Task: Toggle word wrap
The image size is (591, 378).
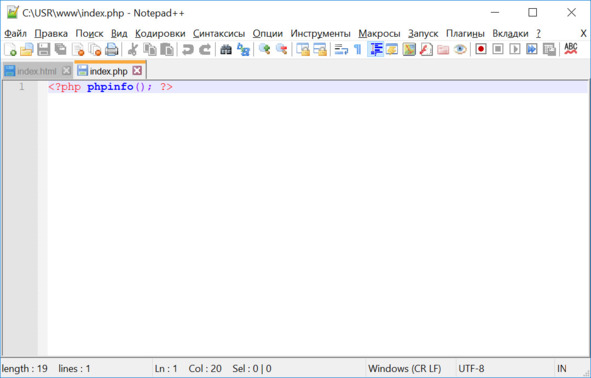Action: (341, 49)
